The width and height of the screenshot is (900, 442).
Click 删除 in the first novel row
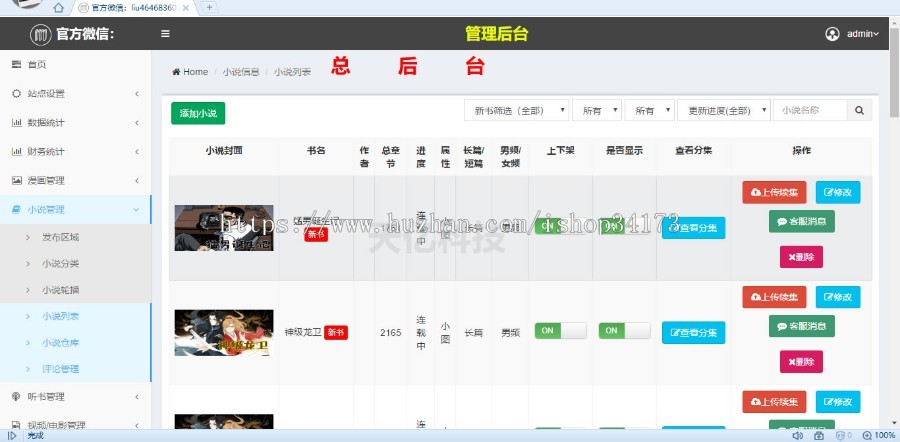801,257
